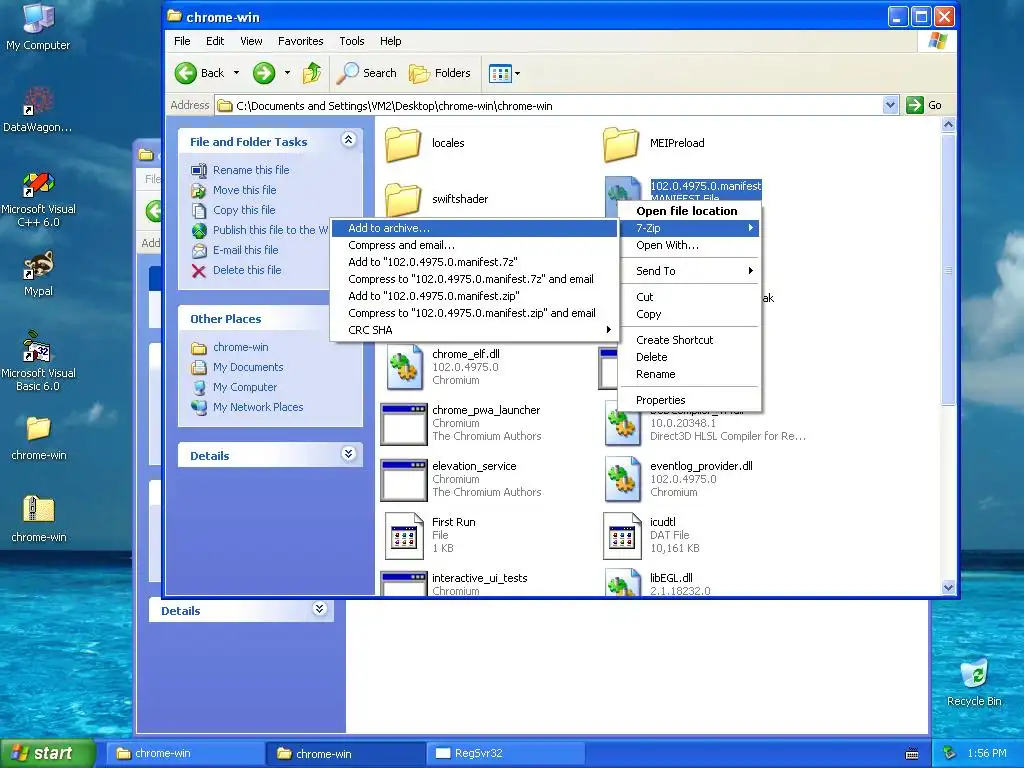The height and width of the screenshot is (768, 1024).
Task: Open the View menu
Action: [x=251, y=41]
